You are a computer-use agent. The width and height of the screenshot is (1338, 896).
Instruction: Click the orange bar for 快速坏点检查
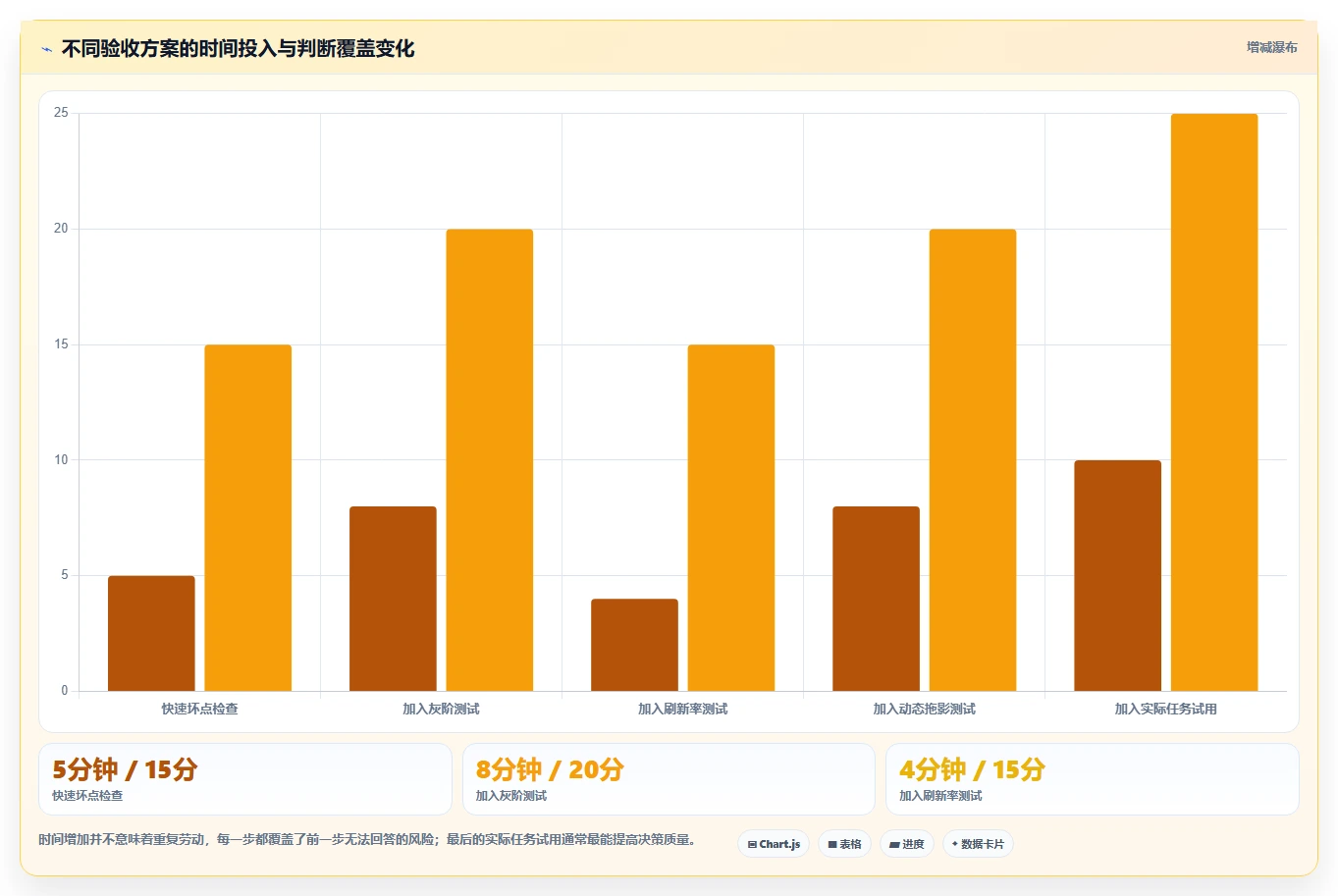point(248,518)
